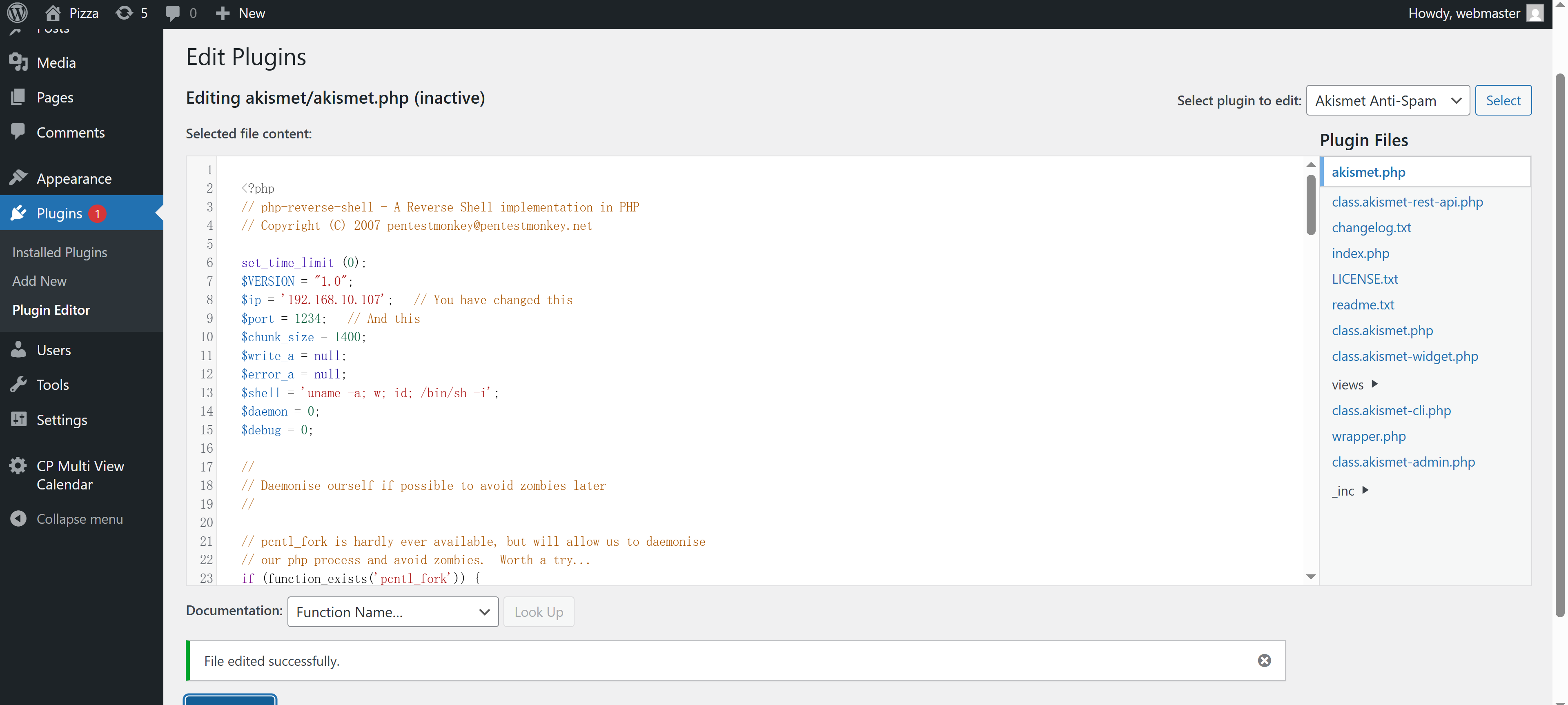Viewport: 1568px width, 705px height.
Task: Visit the Pizza site home icon
Action: pos(53,13)
